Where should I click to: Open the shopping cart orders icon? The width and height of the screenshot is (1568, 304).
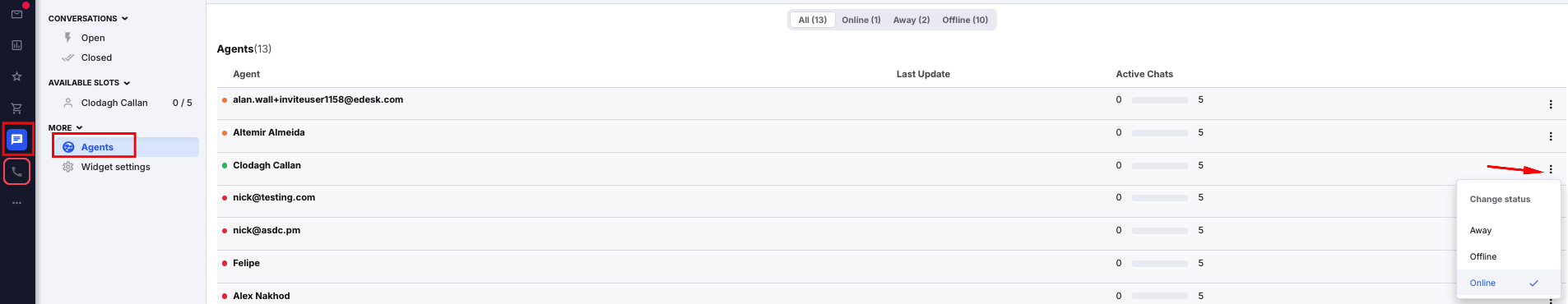(16, 108)
